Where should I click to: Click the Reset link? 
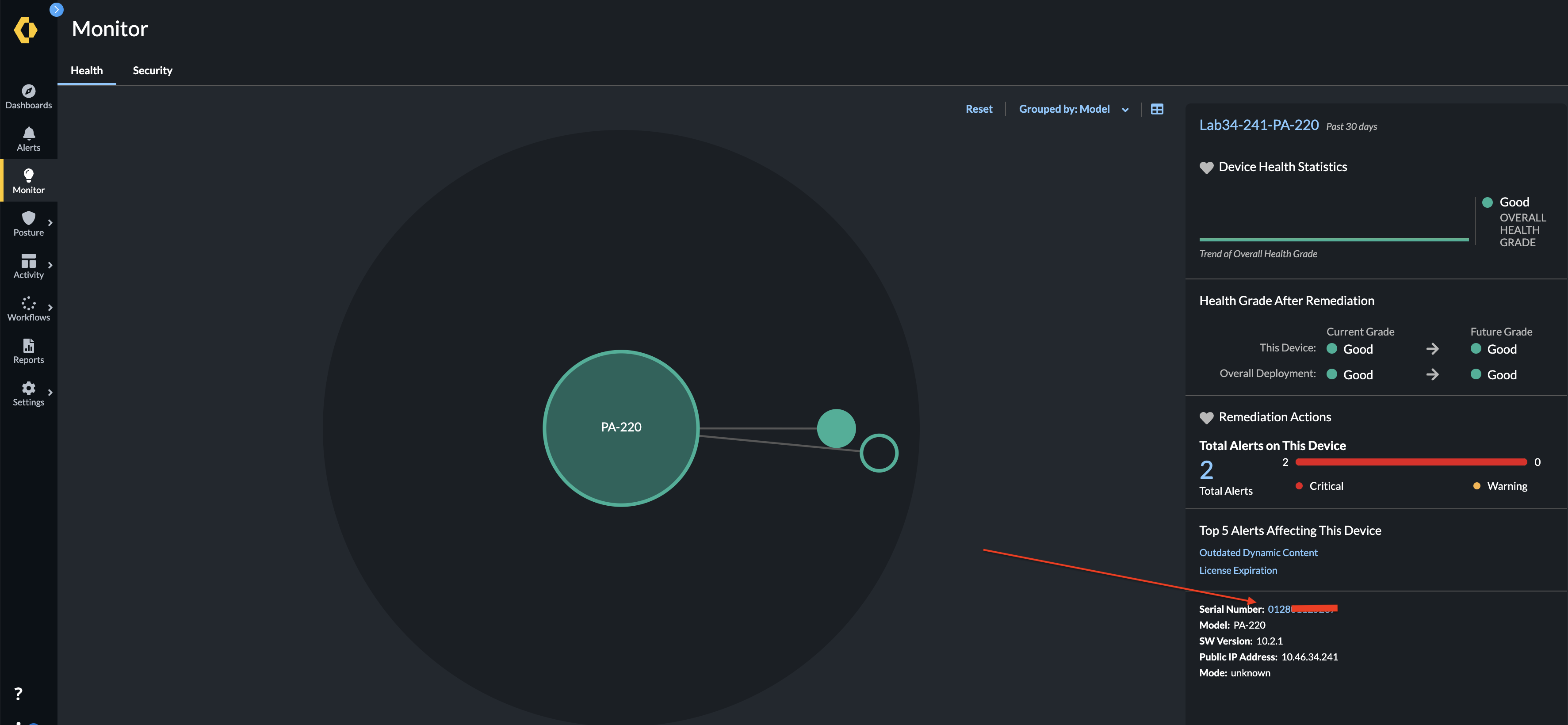978,109
